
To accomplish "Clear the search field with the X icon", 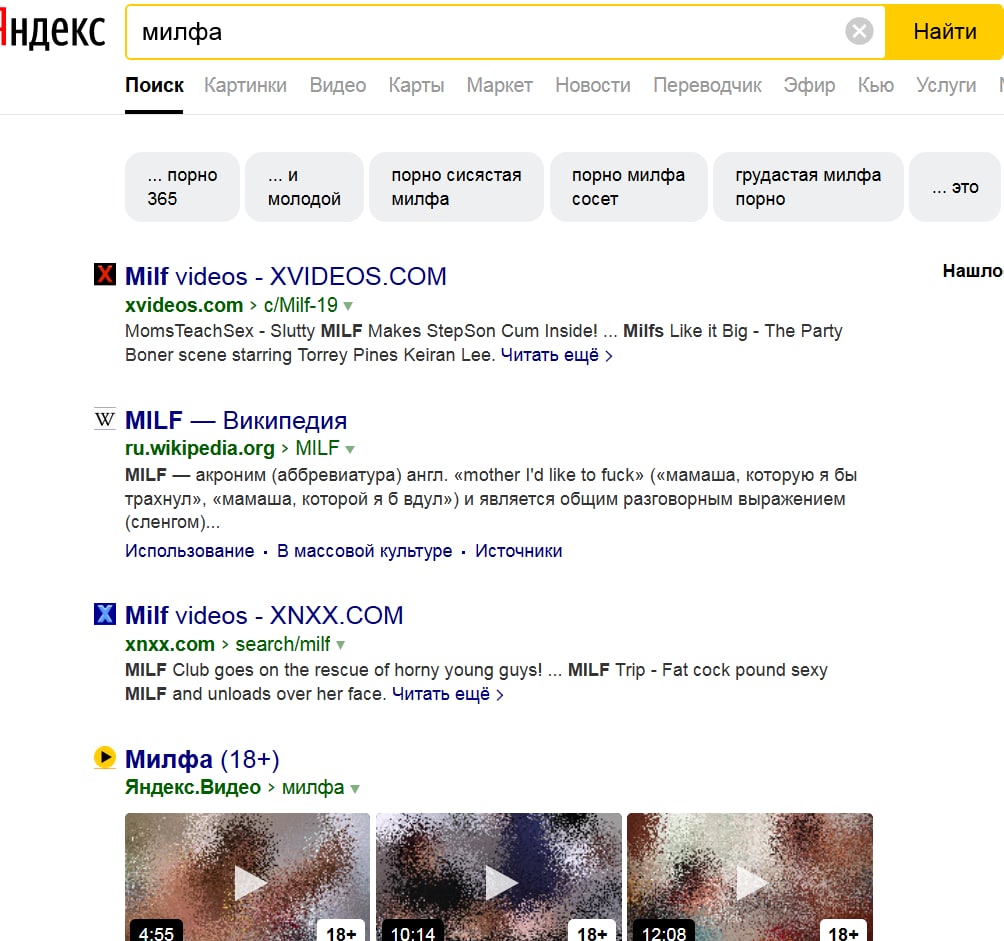I will click(859, 31).
